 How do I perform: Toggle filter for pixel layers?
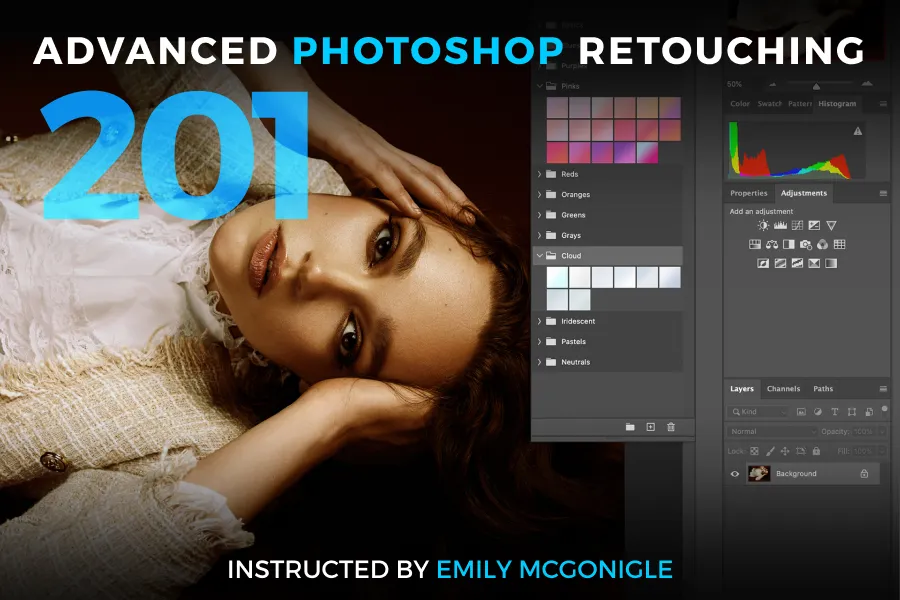tap(801, 412)
